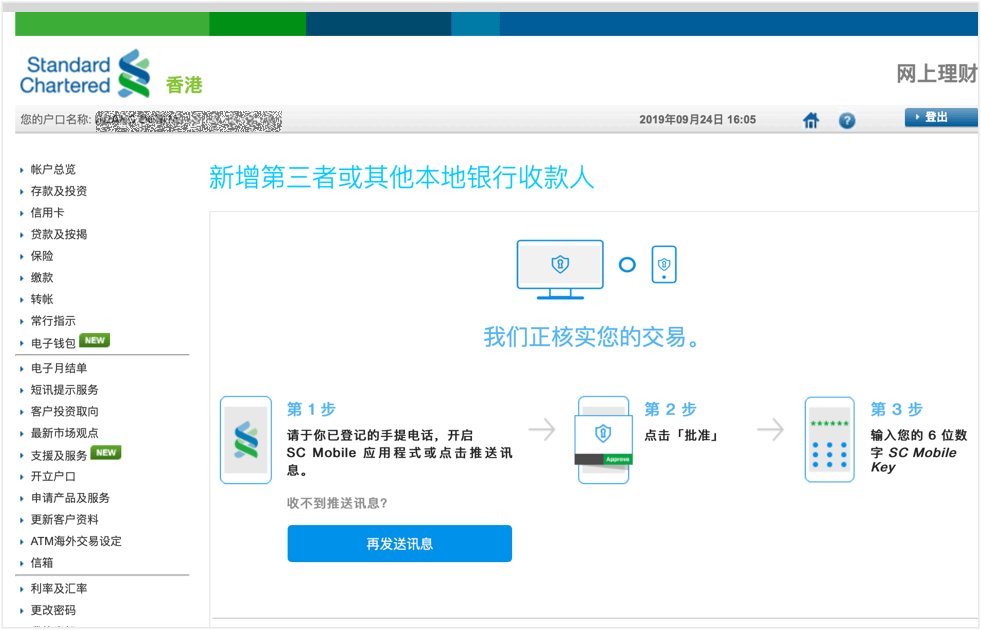Click the 香港 label by the logo
Image resolution: width=981 pixels, height=630 pixels.
pos(184,85)
